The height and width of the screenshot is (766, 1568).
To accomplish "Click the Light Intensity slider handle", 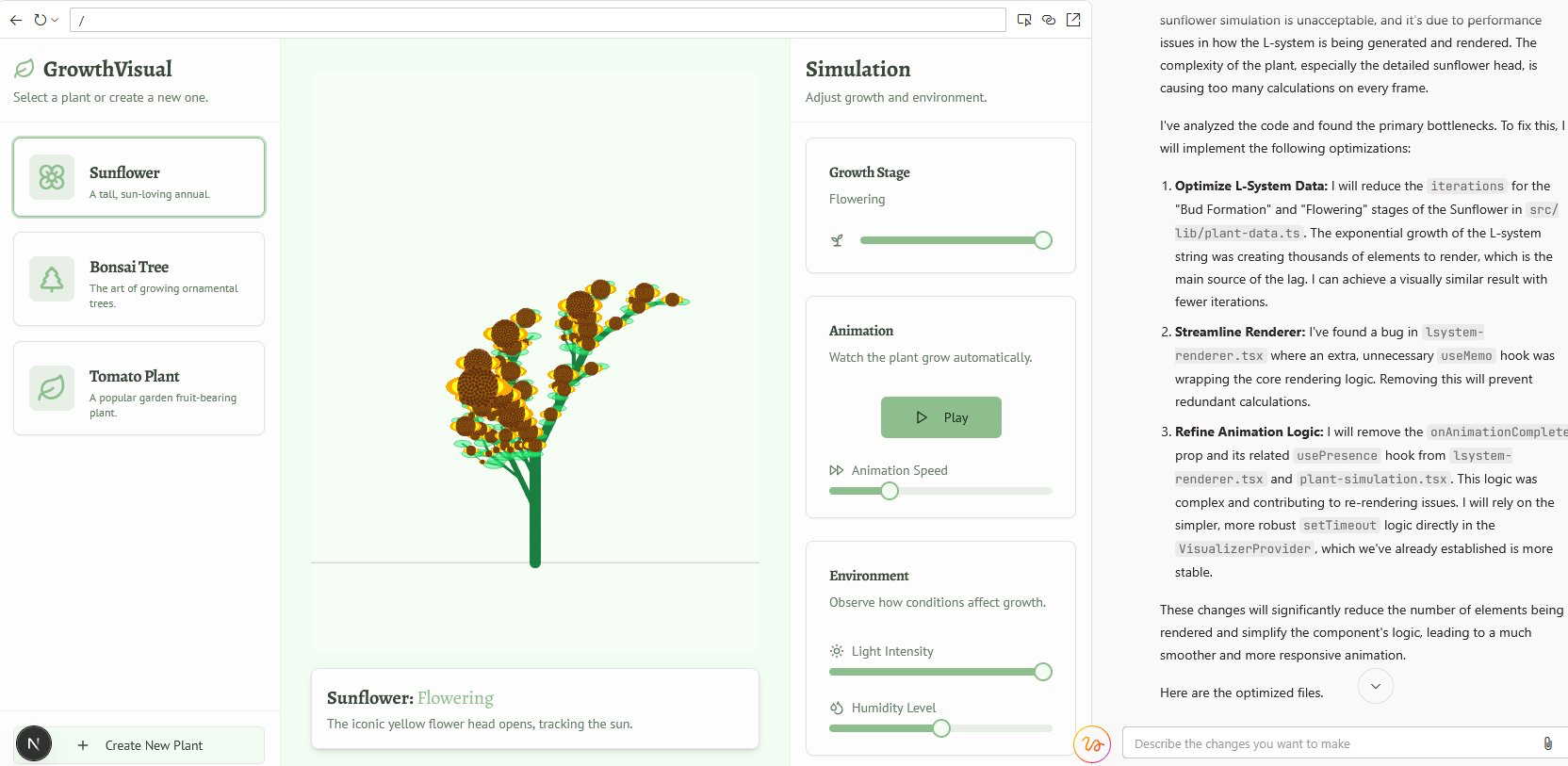I will [1042, 672].
